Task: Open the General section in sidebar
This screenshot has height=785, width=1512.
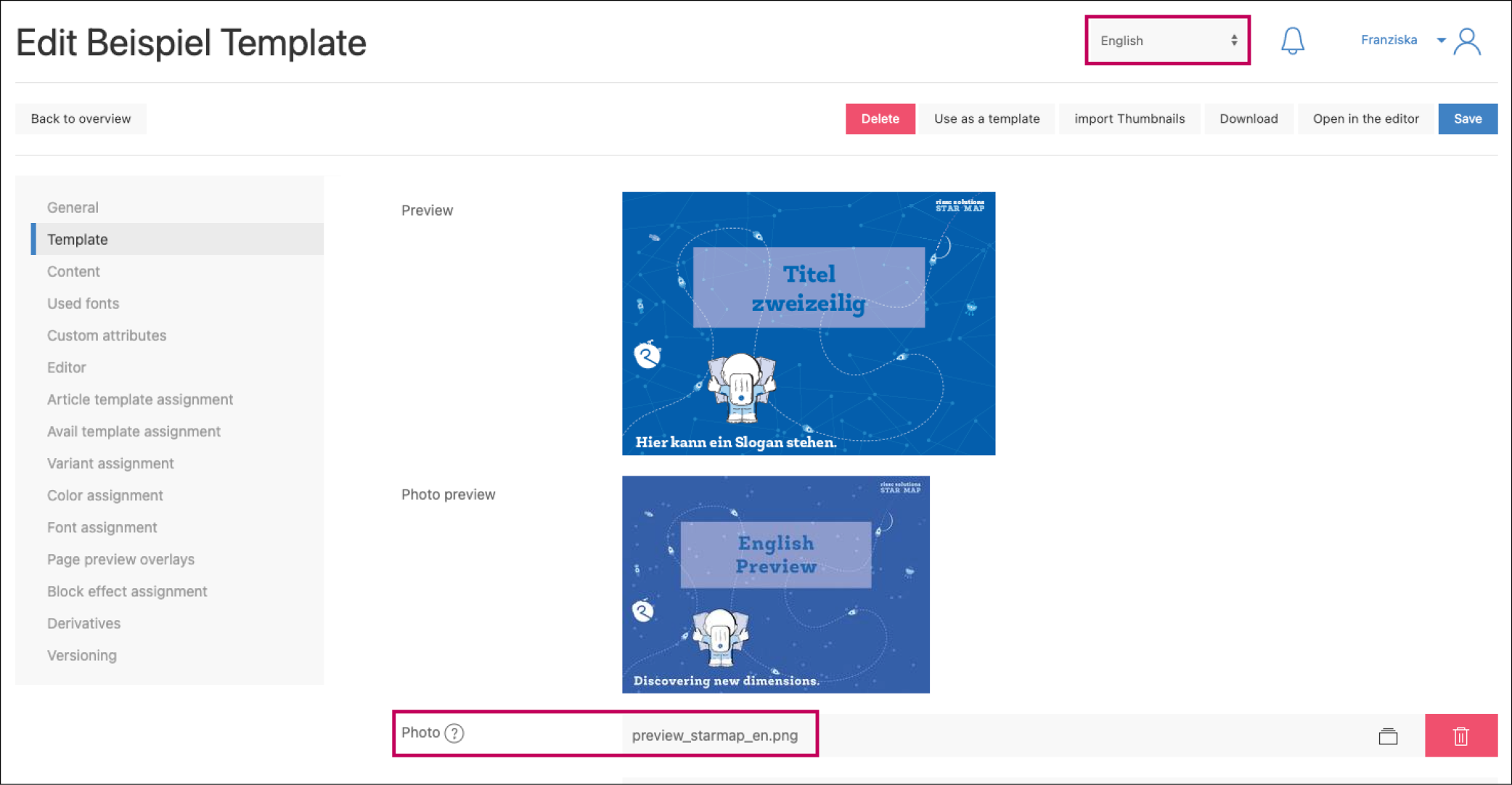Action: click(73, 208)
